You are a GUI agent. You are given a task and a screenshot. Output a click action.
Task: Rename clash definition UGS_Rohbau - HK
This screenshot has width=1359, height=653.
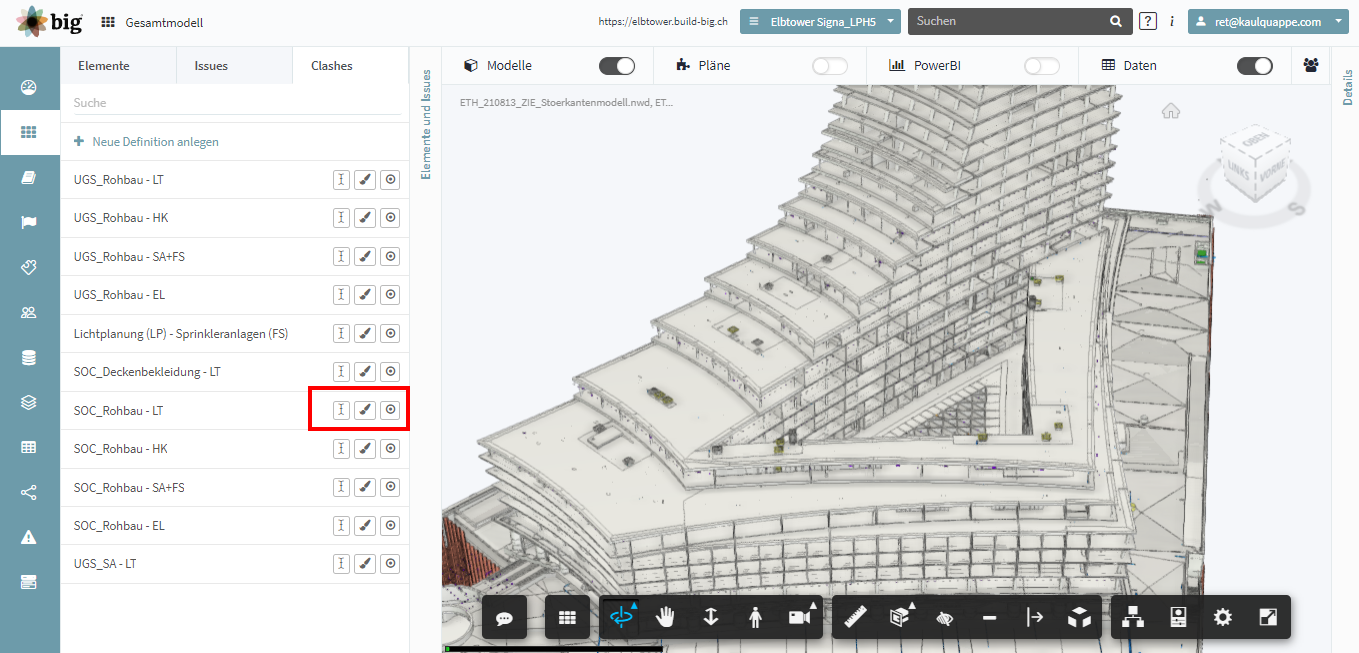(342, 218)
